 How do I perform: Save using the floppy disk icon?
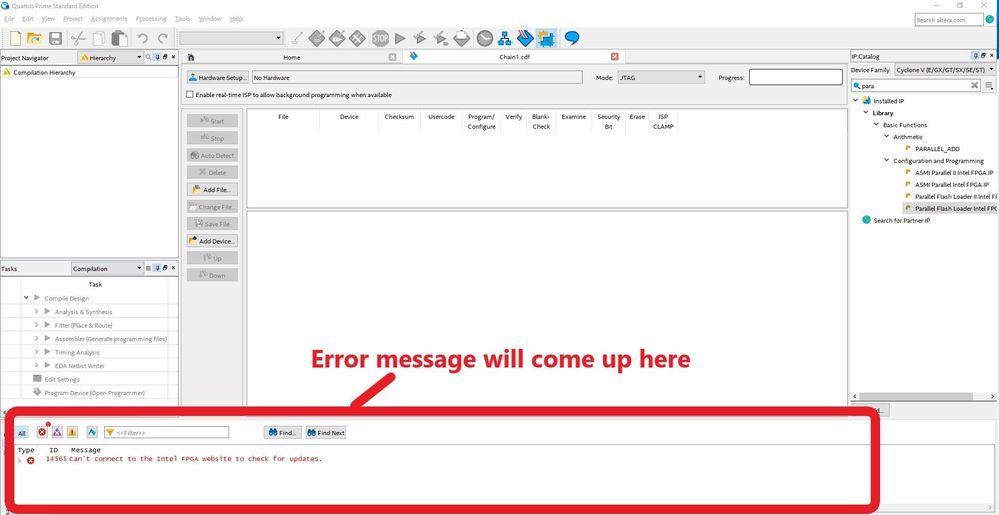tap(55, 38)
